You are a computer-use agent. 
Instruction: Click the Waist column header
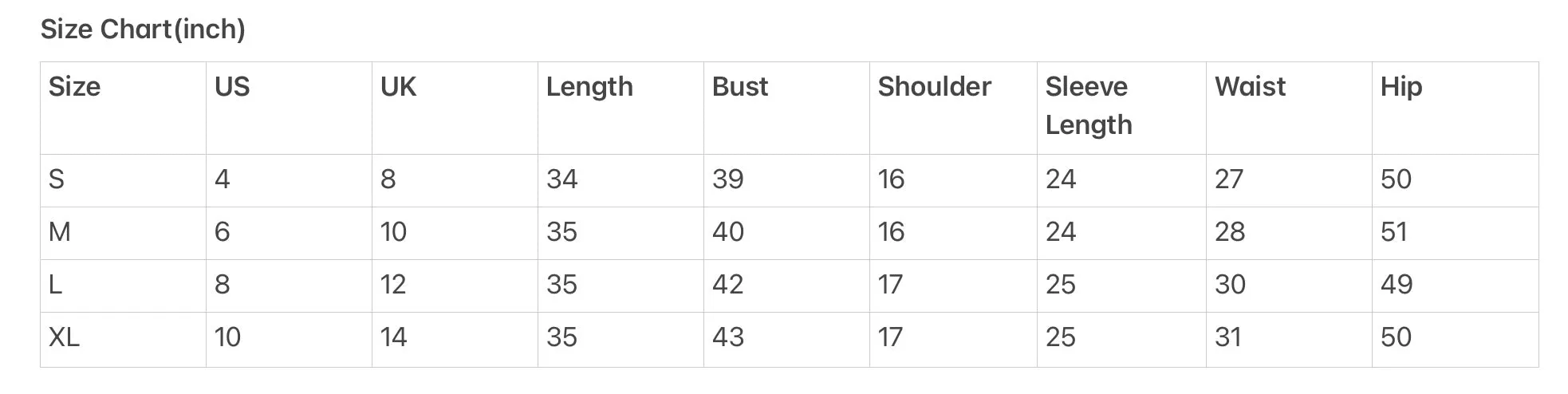1250,86
